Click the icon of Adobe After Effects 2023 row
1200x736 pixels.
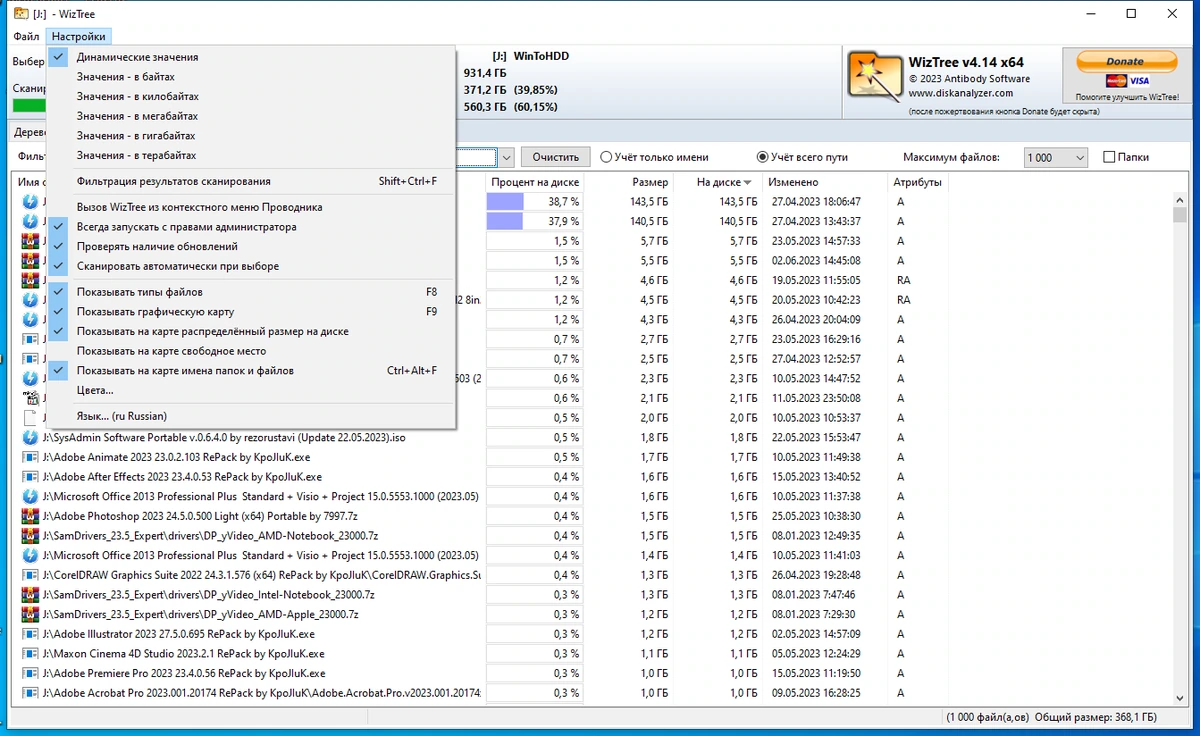coord(30,477)
